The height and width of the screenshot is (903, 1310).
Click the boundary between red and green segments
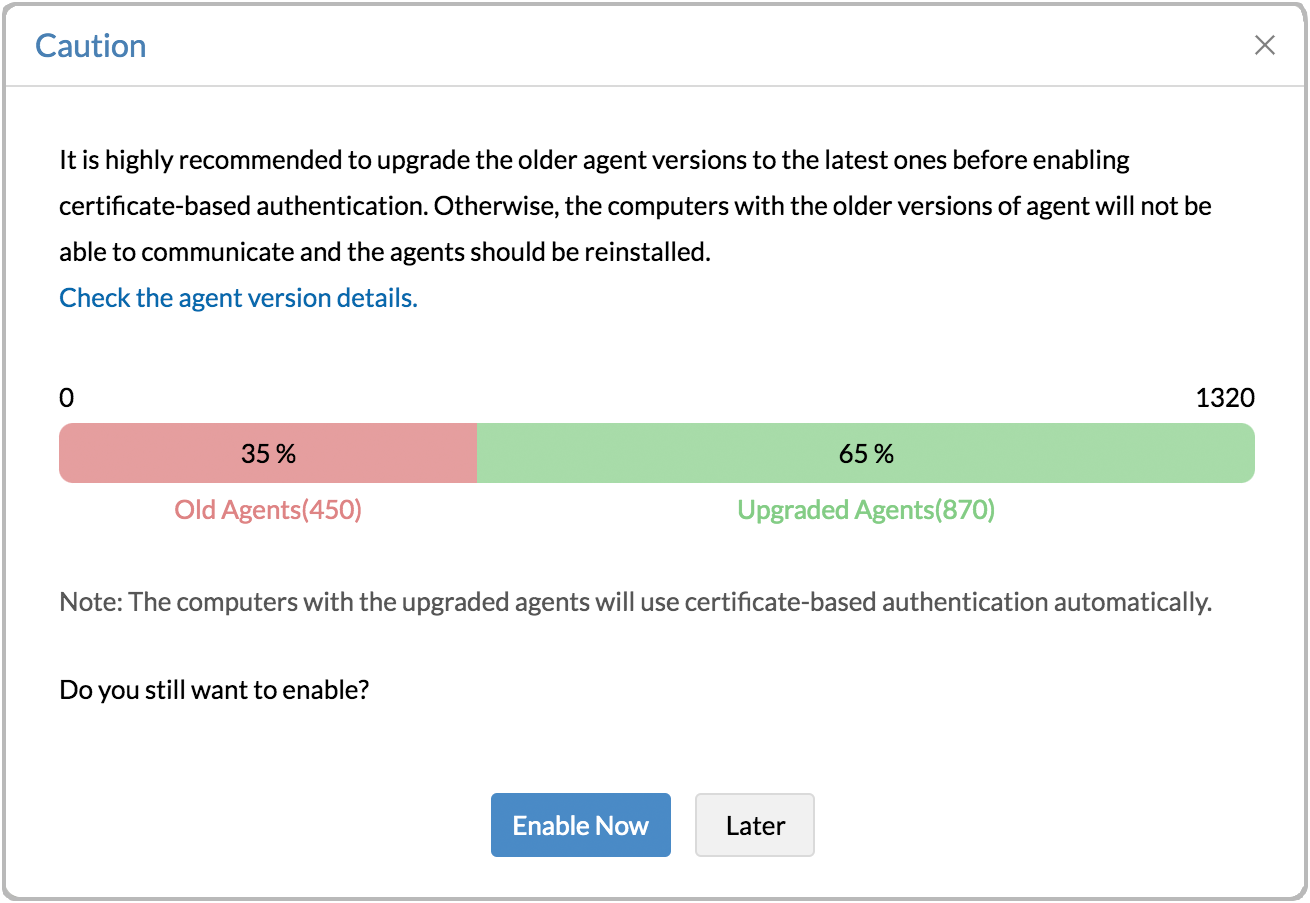(x=477, y=453)
